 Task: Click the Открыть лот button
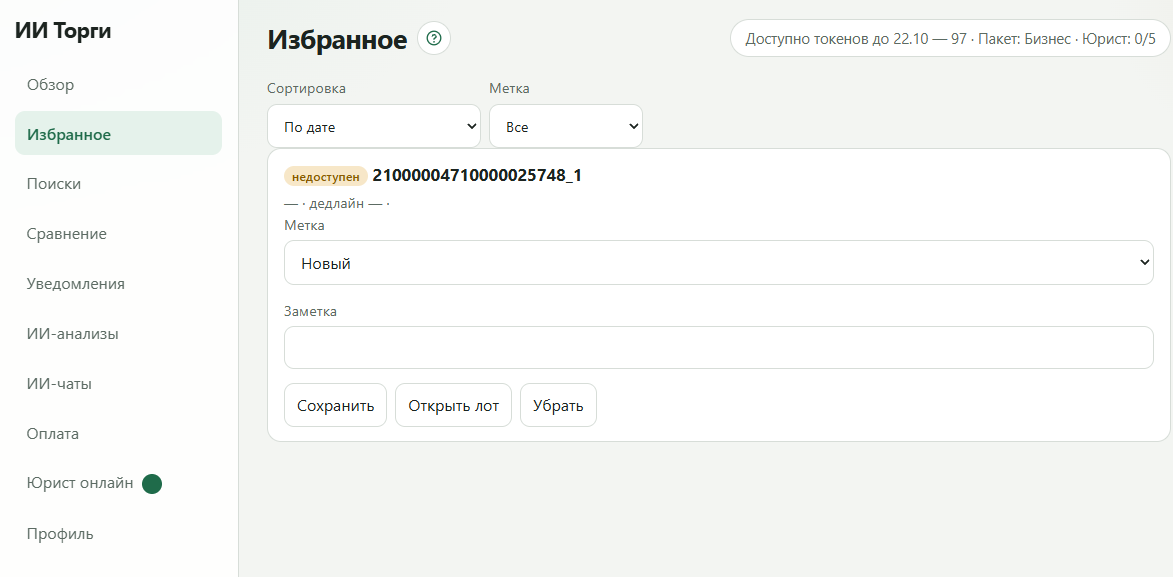(453, 406)
